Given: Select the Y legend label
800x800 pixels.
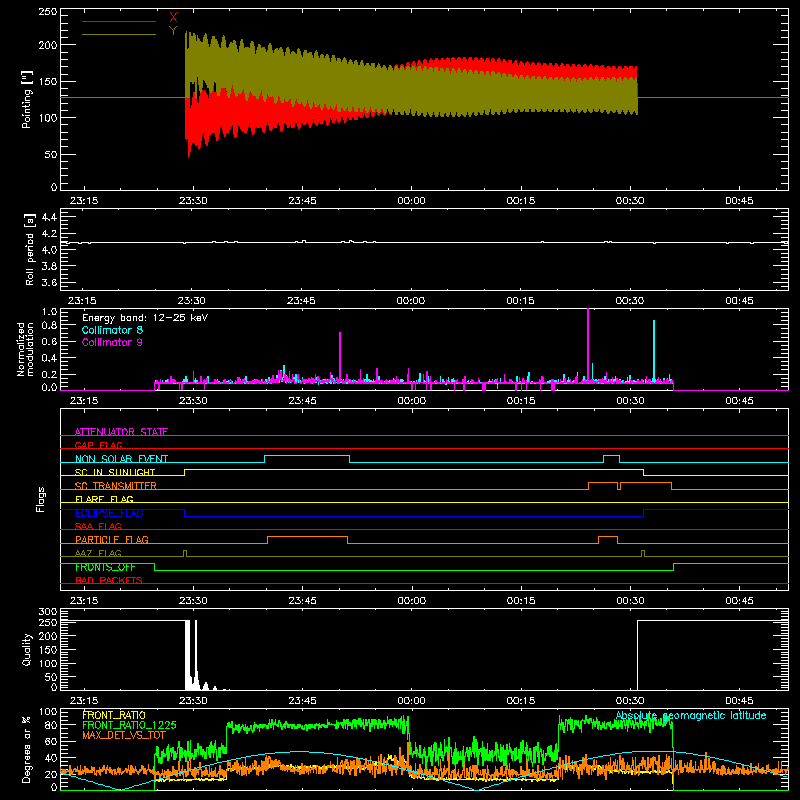Looking at the screenshot, I should [x=173, y=31].
